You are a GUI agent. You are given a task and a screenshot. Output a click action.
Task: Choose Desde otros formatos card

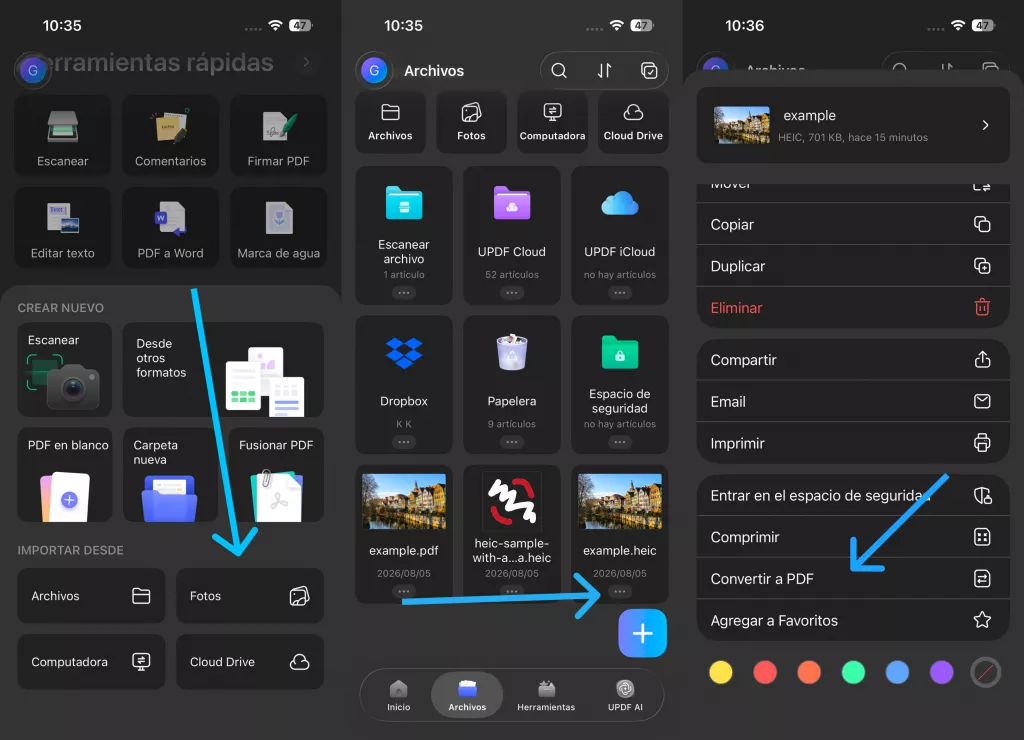click(x=223, y=370)
